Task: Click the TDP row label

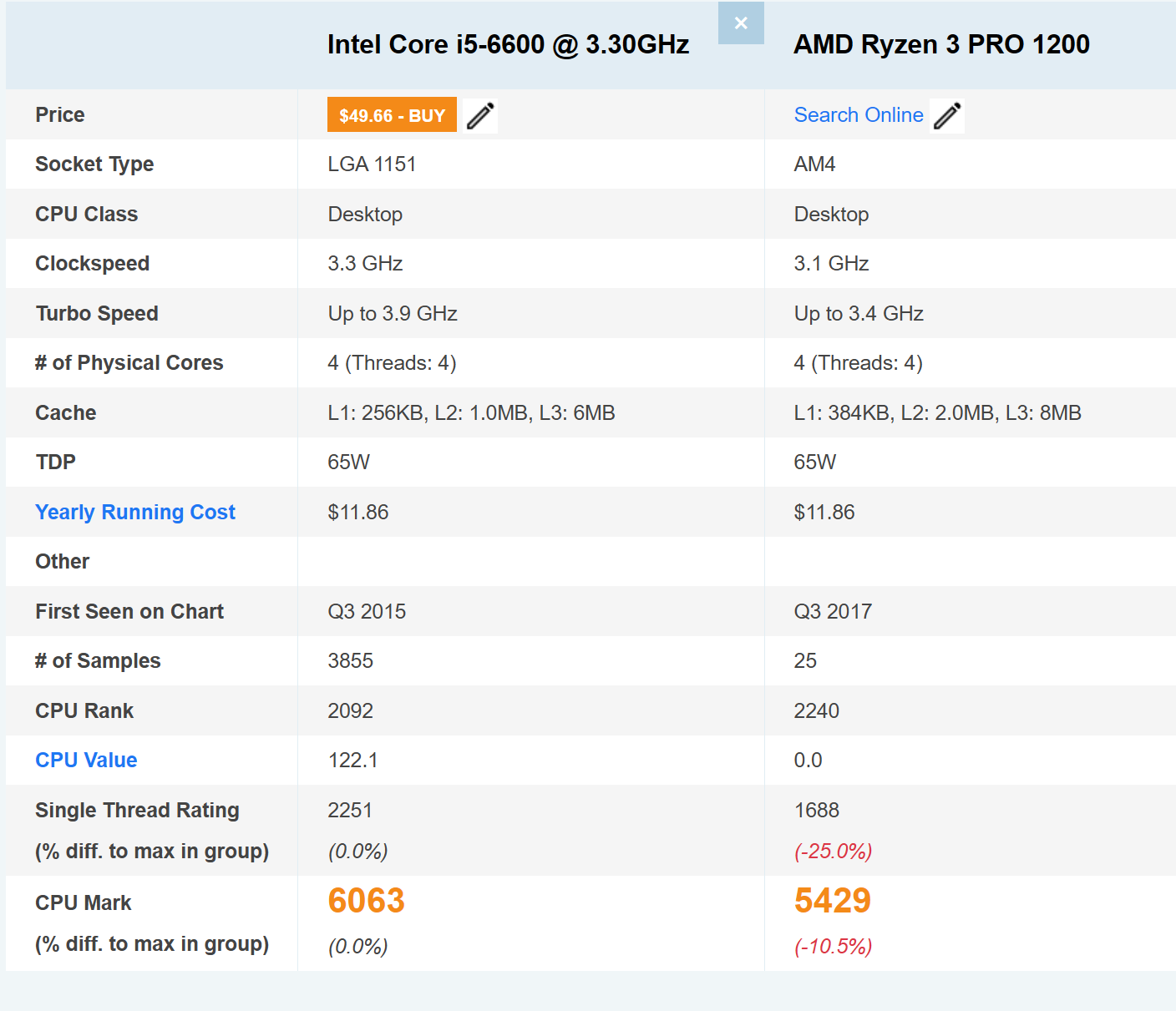Action: [55, 462]
